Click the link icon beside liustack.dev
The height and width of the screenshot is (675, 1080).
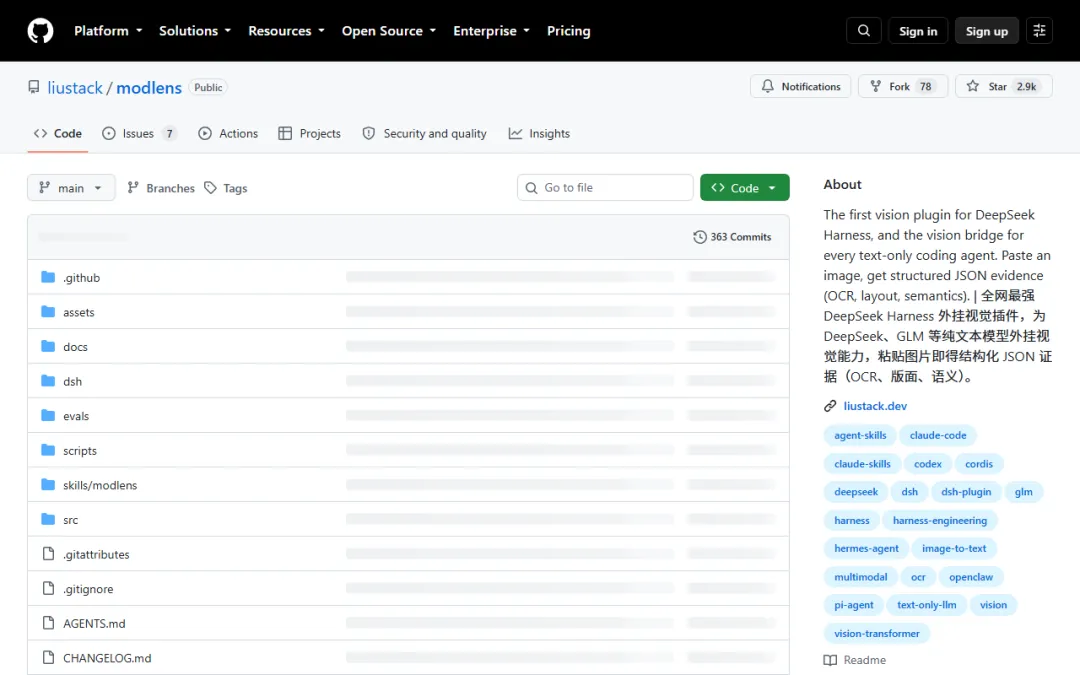pos(830,406)
